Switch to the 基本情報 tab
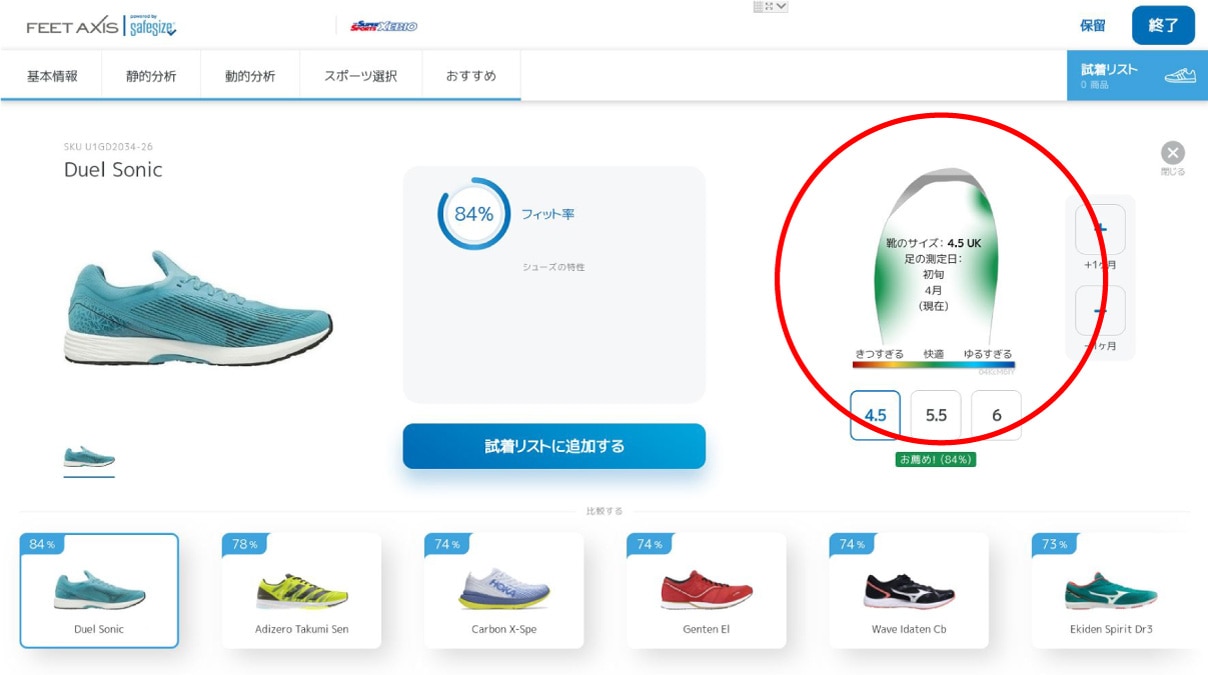The height and width of the screenshot is (675, 1208). tap(52, 76)
